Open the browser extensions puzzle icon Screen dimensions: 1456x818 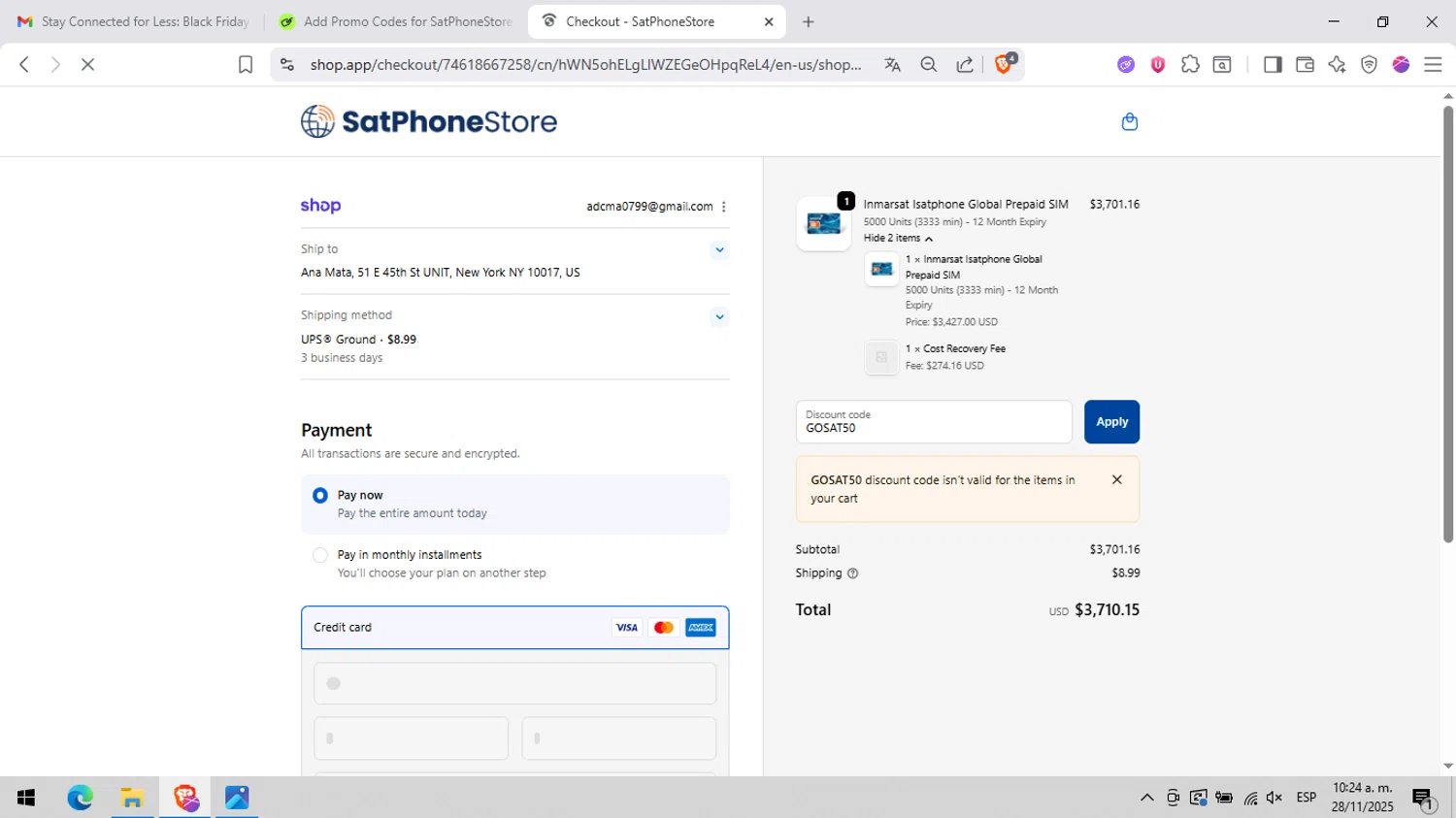1190,64
